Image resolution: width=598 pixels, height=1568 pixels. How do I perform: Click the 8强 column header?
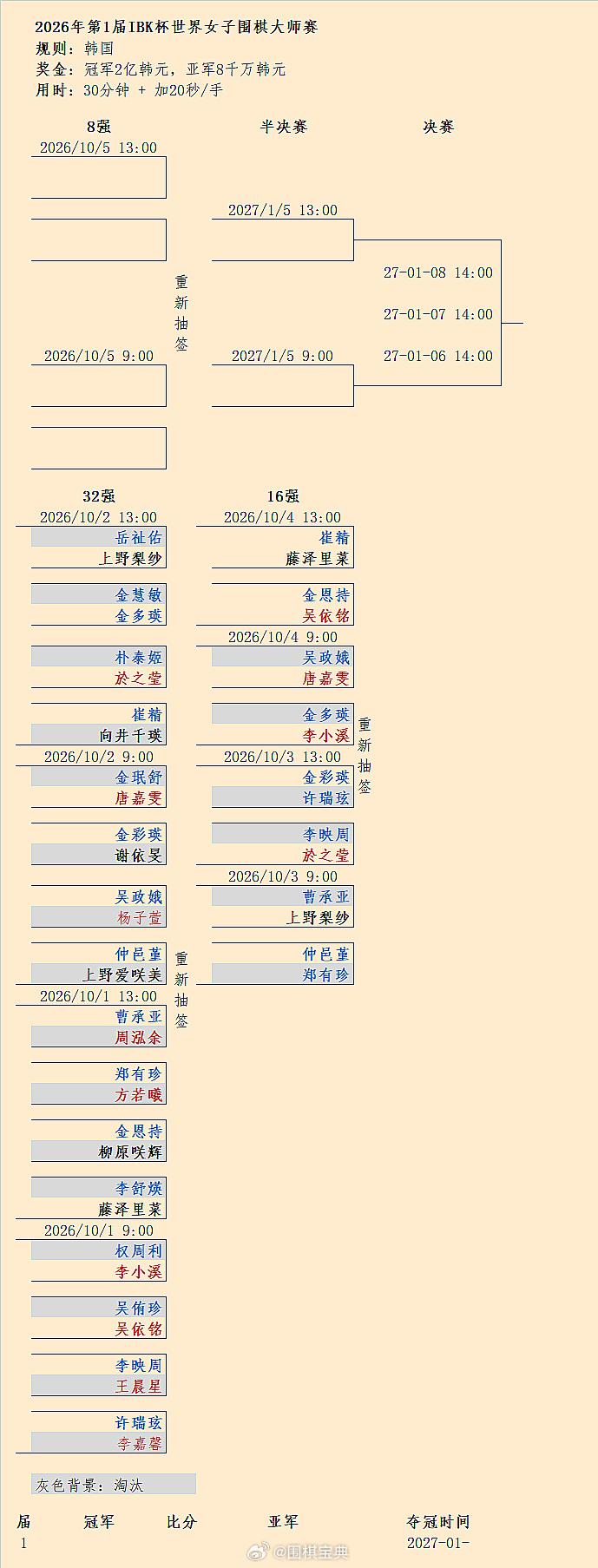[x=99, y=127]
